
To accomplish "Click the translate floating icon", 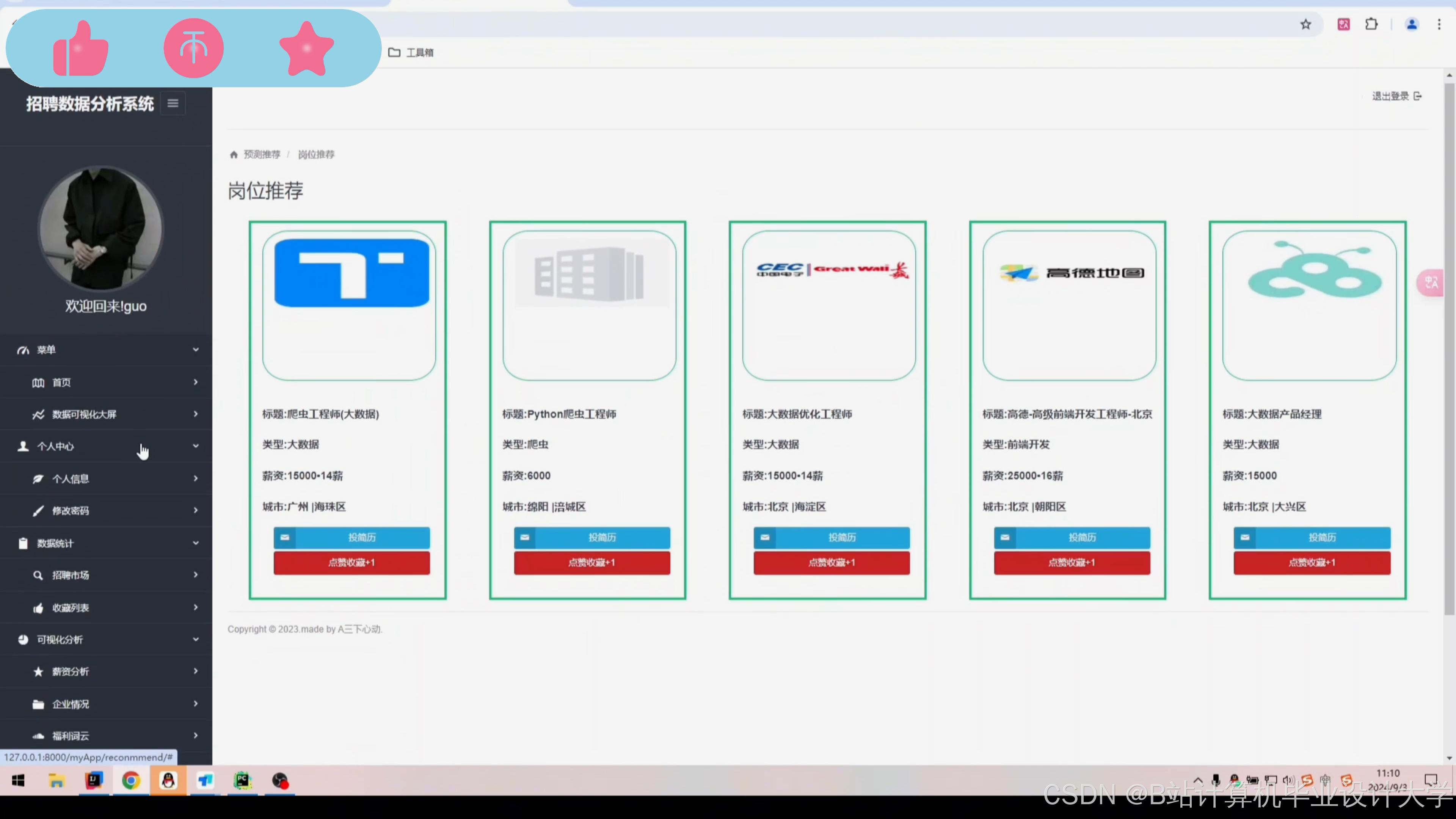I will coord(1431,282).
